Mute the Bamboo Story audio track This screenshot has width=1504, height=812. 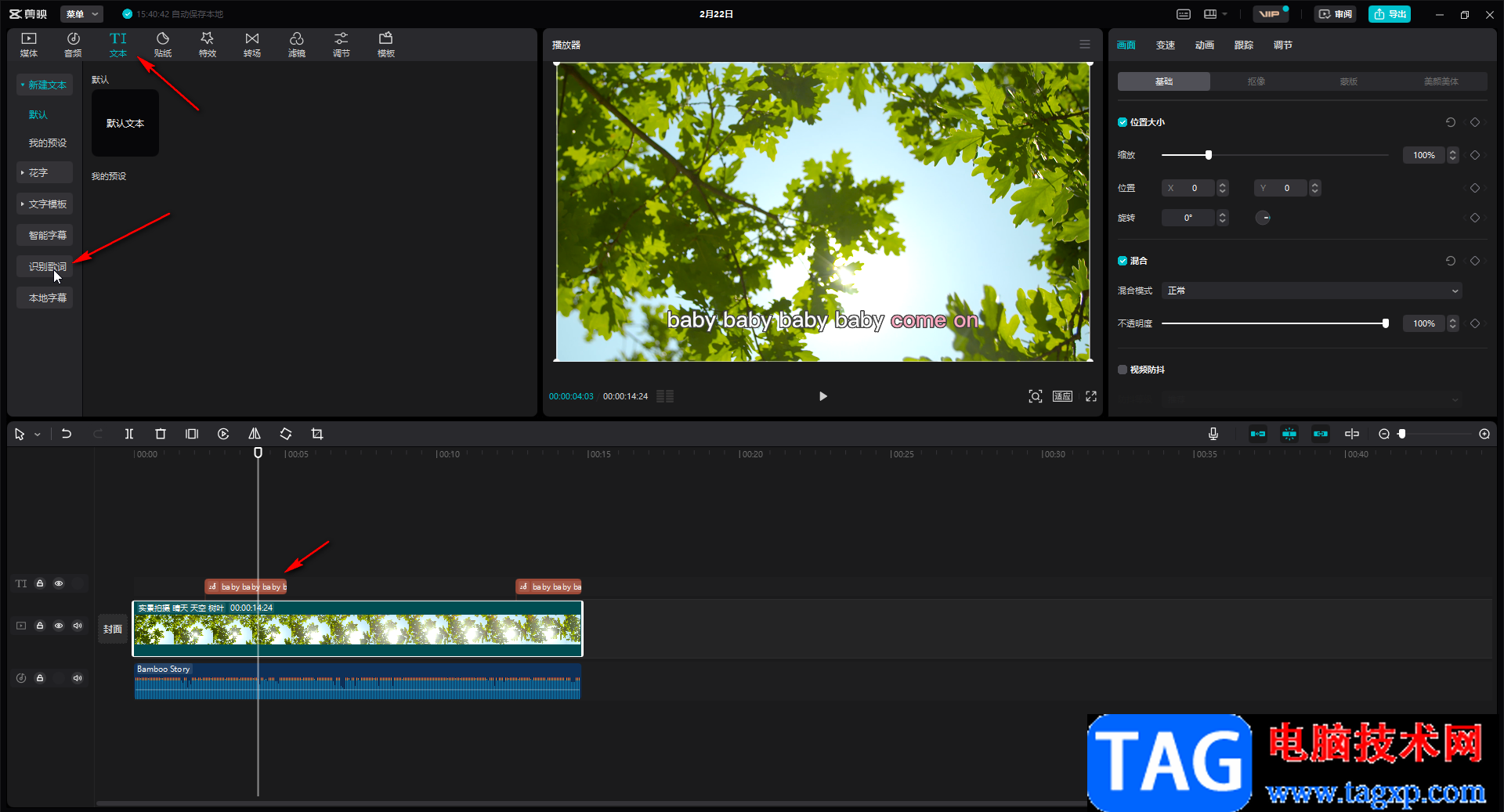coord(78,678)
